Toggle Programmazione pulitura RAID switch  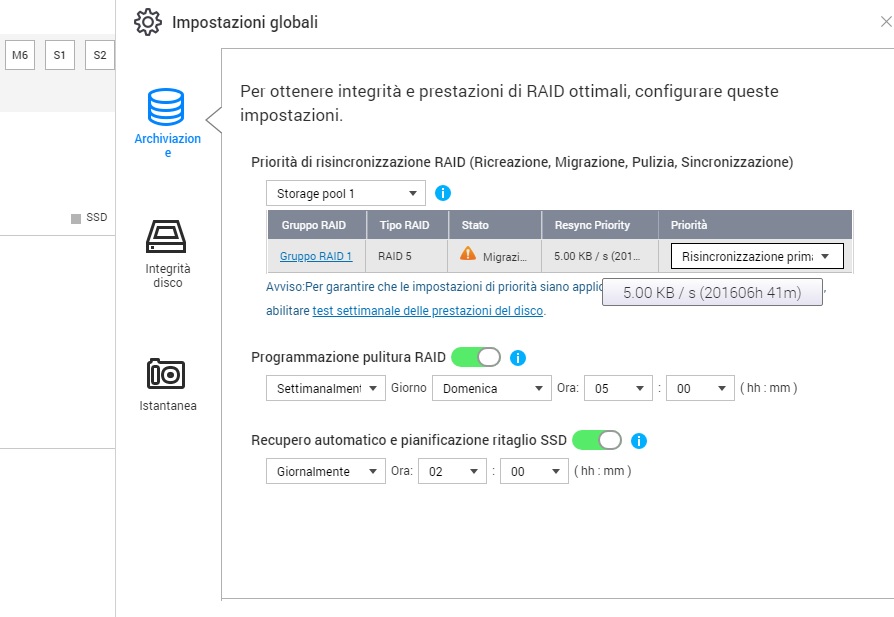point(476,357)
